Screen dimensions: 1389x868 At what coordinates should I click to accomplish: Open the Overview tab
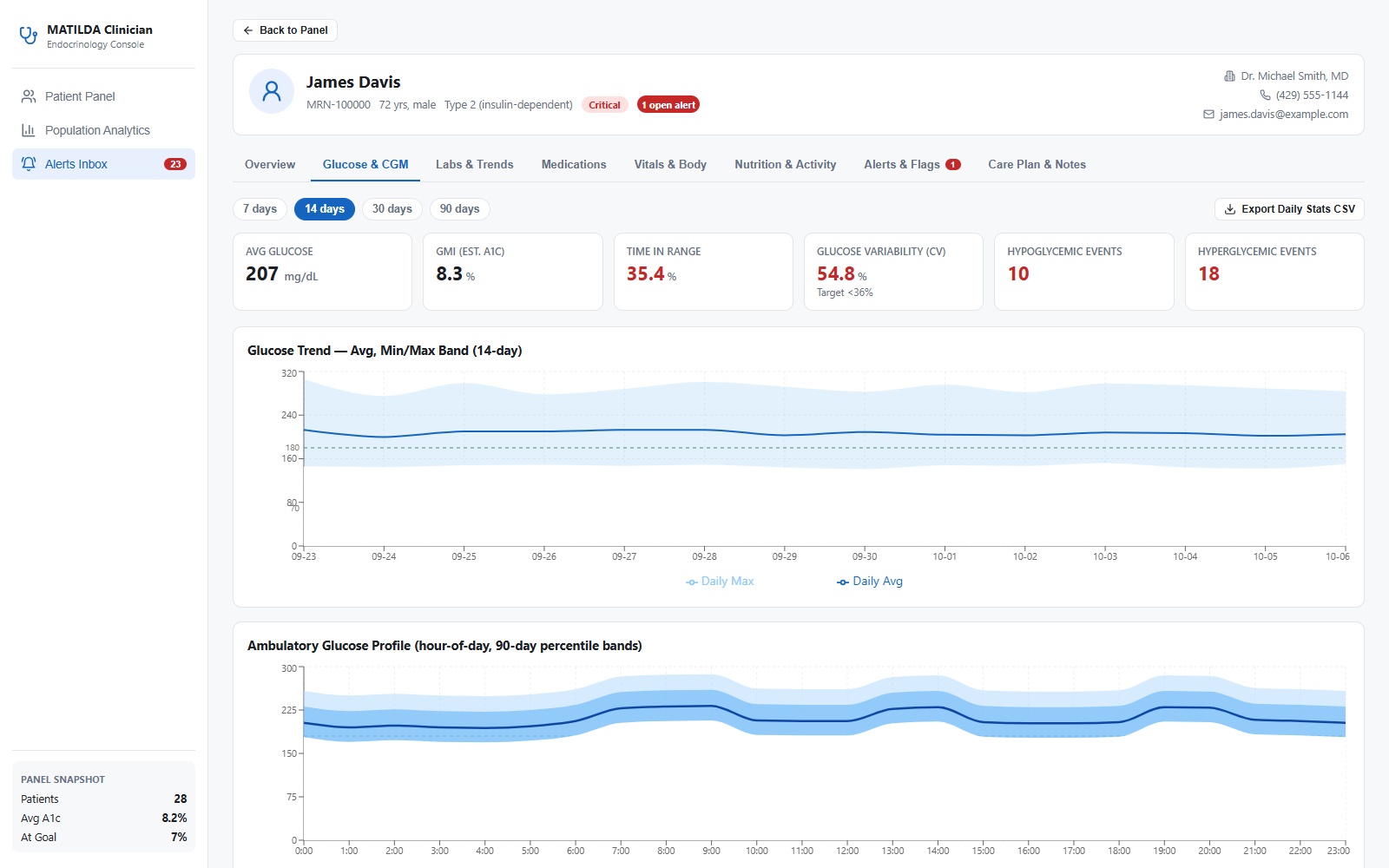pyautogui.click(x=270, y=165)
